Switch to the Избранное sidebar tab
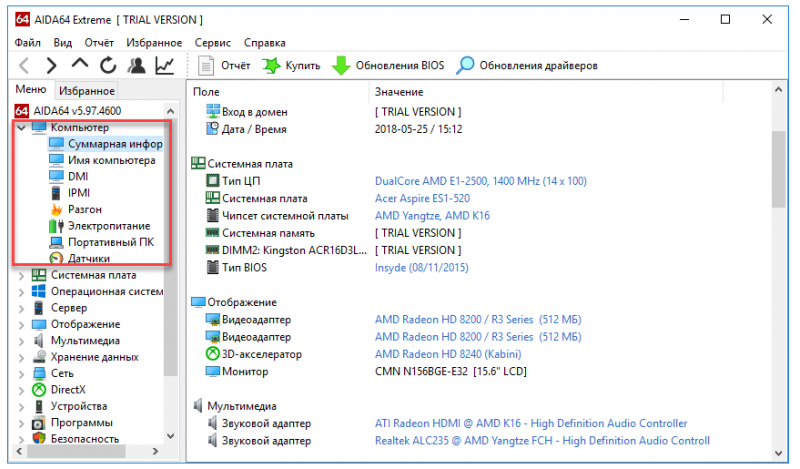Image resolution: width=800 pixels, height=469 pixels. pos(87,91)
